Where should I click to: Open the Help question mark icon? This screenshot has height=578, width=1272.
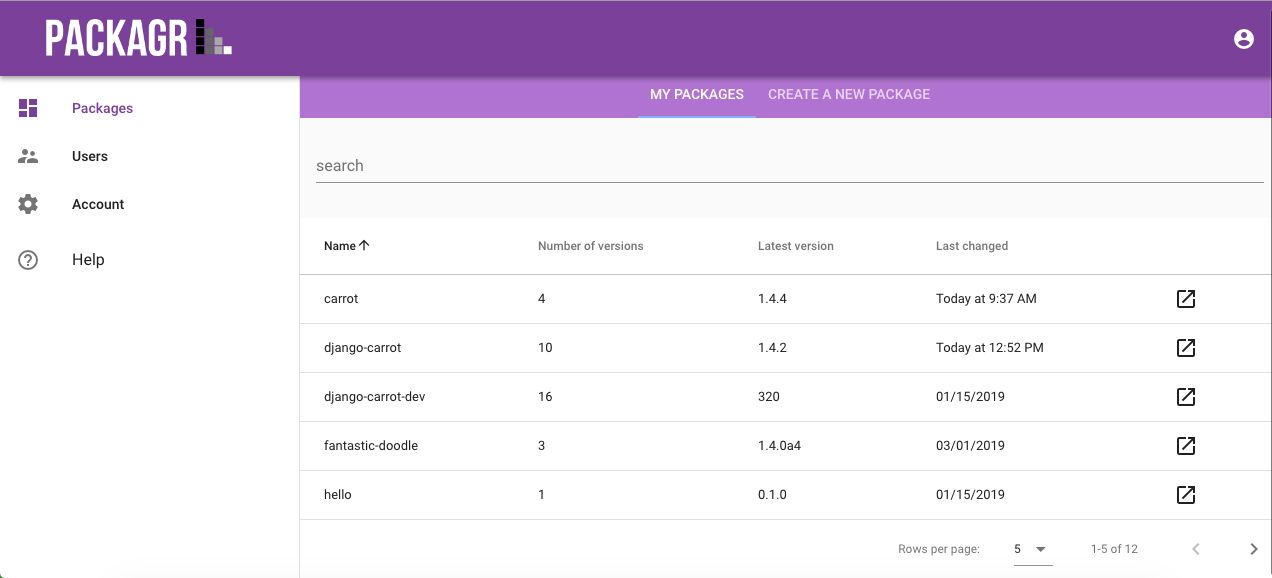pos(28,259)
